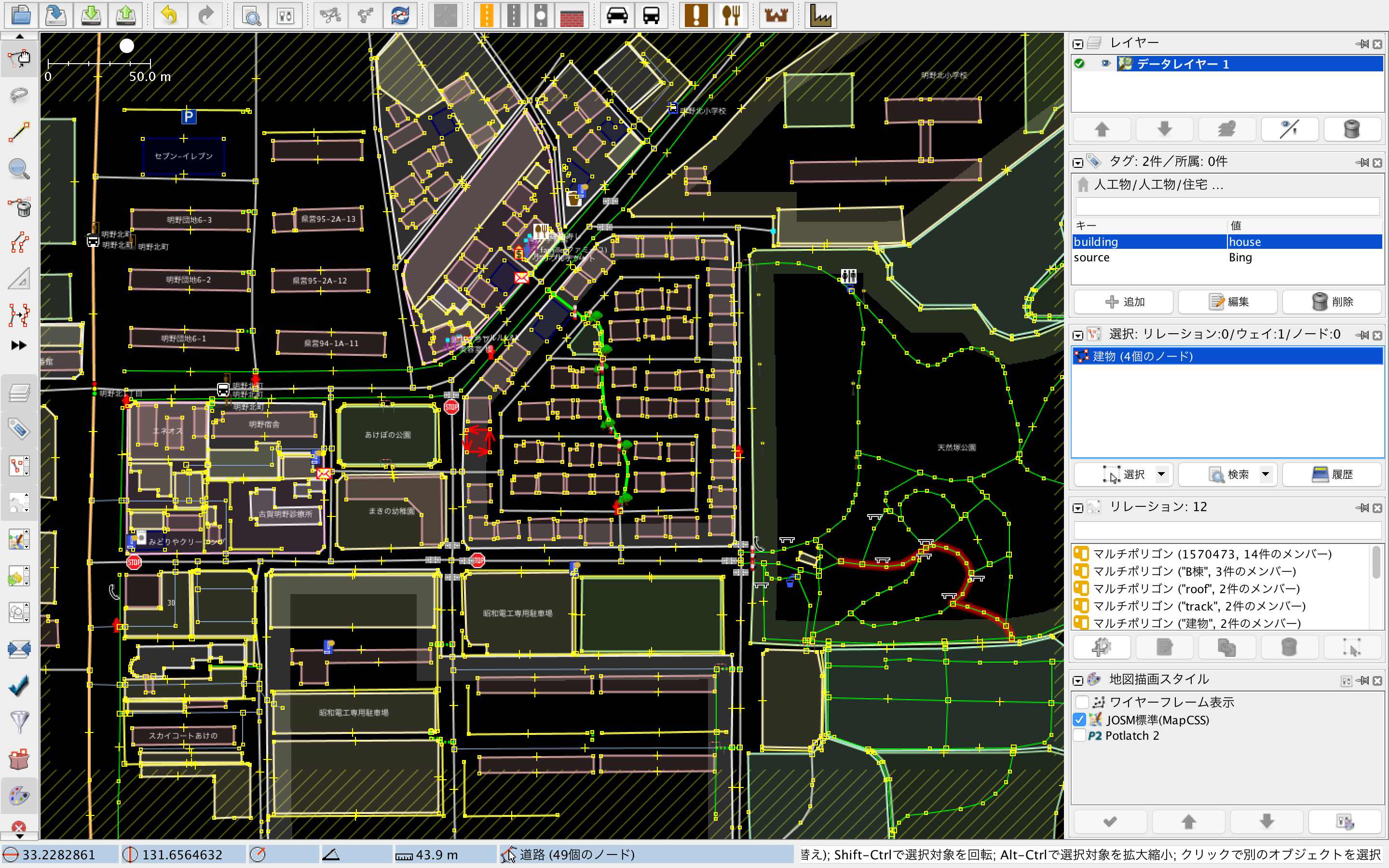Activate the Delete tool

pyautogui.click(x=19, y=207)
